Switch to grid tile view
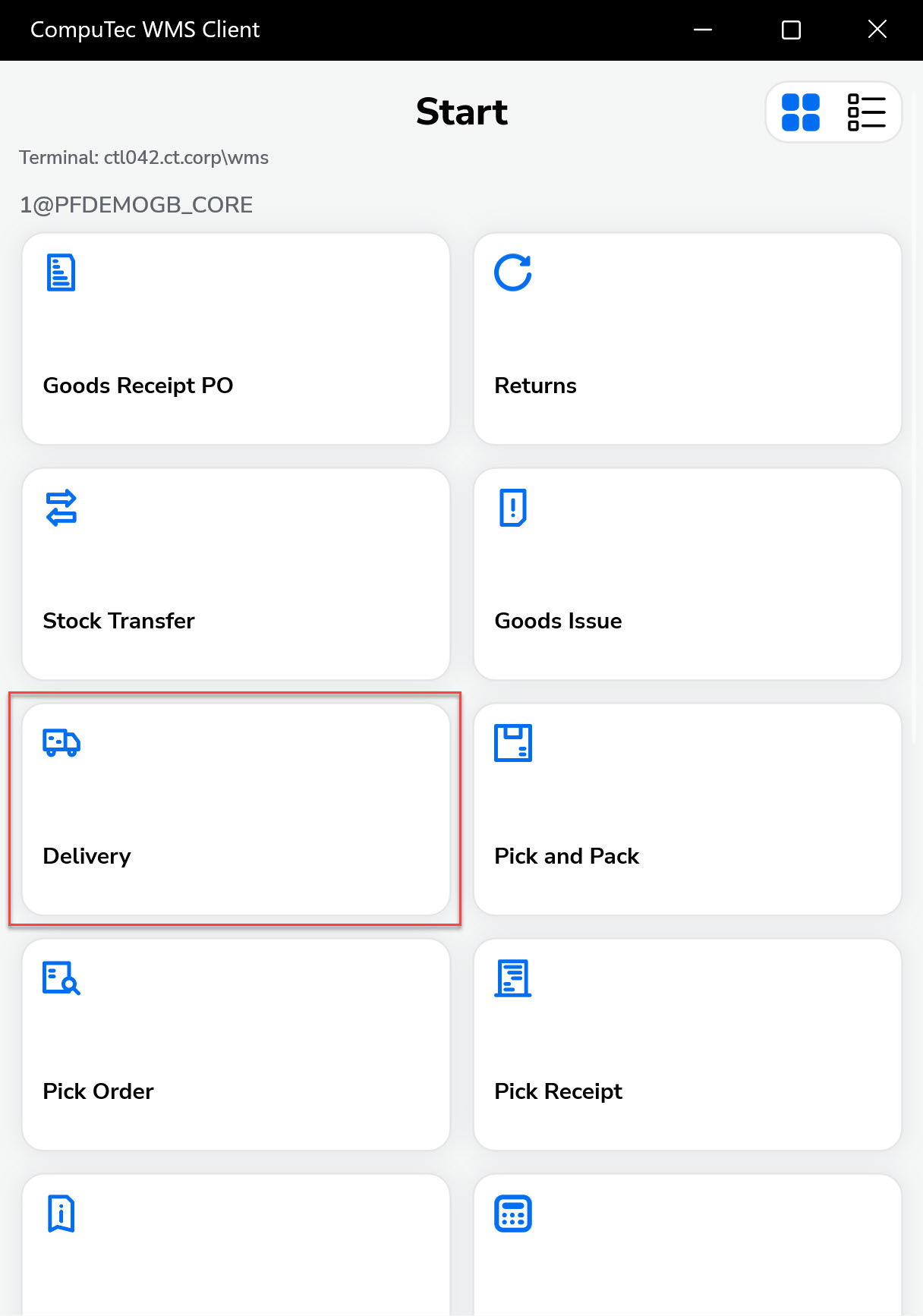 pyautogui.click(x=801, y=112)
